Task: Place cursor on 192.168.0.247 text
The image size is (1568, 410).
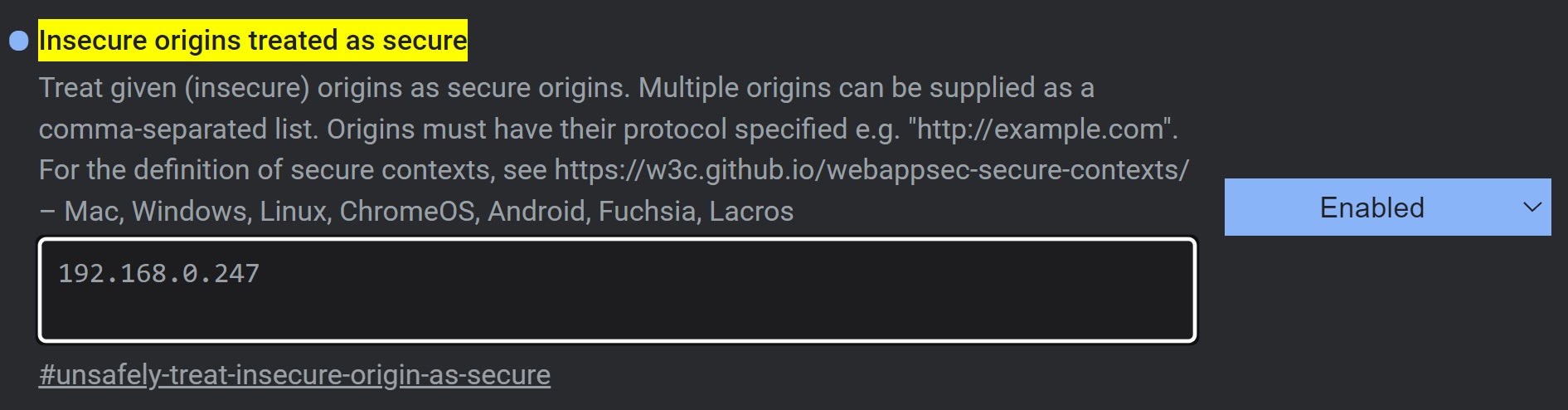Action: point(159,273)
